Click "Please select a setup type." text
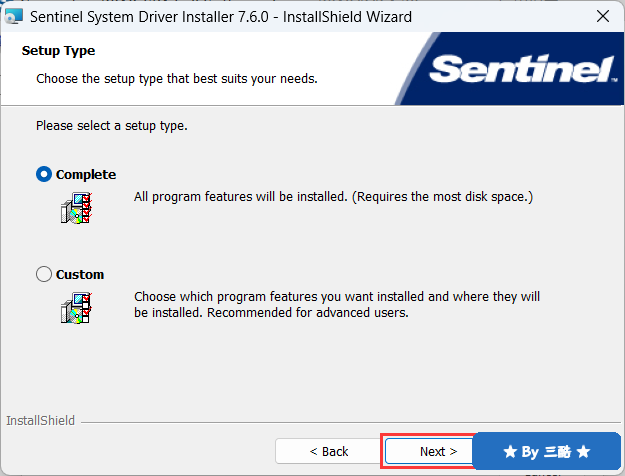The image size is (625, 476). [x=112, y=126]
